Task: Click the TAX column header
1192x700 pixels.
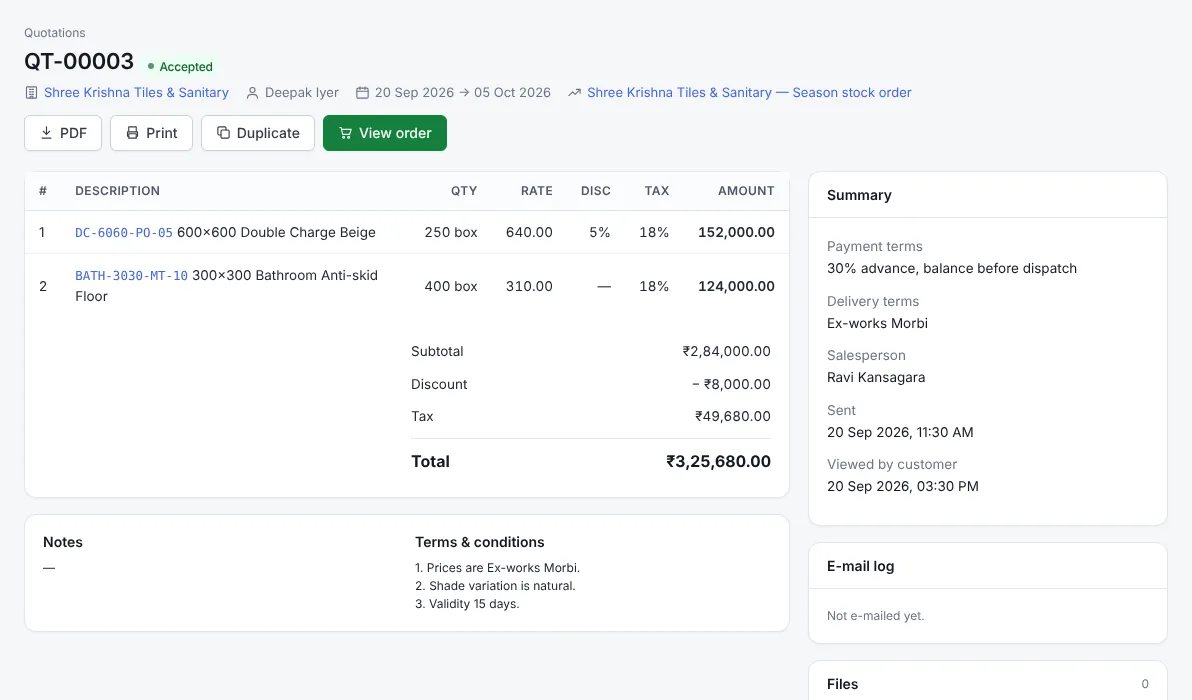Action: [657, 191]
